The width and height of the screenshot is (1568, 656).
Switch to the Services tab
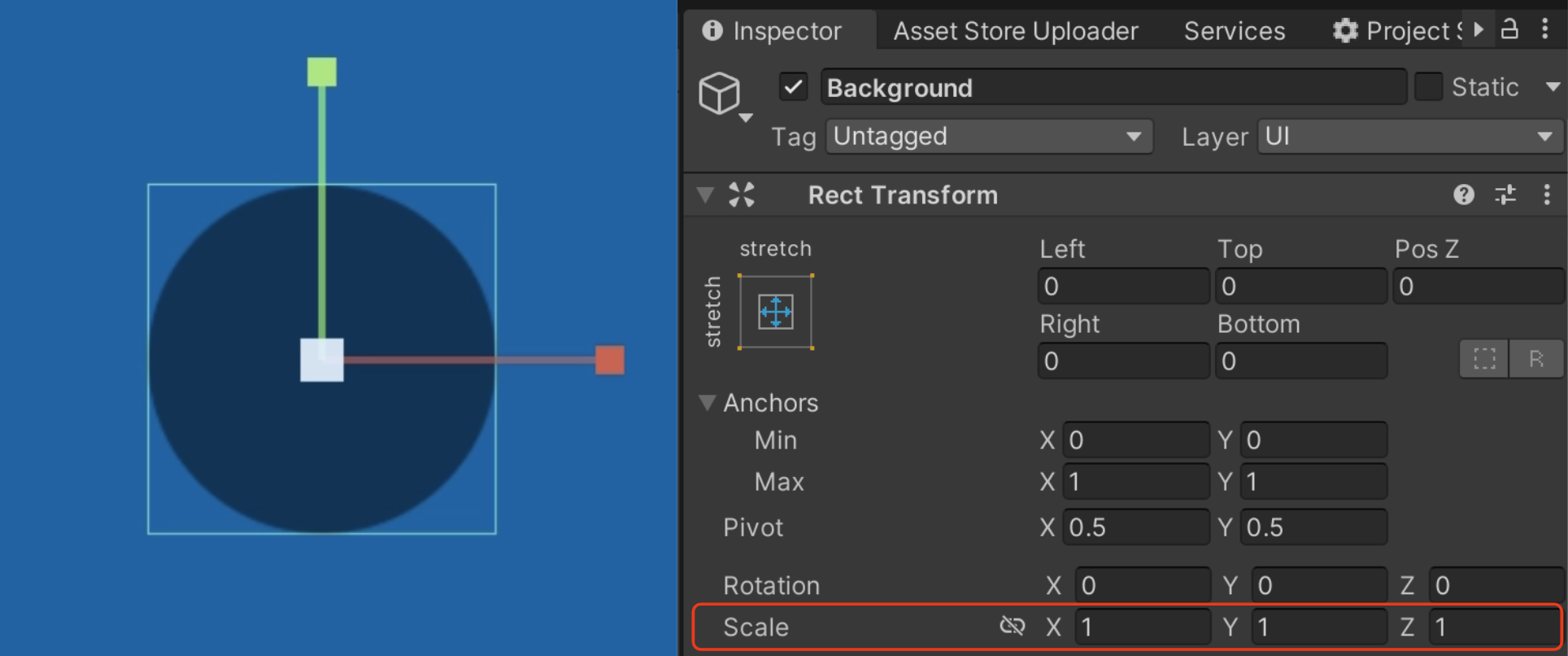(1235, 31)
